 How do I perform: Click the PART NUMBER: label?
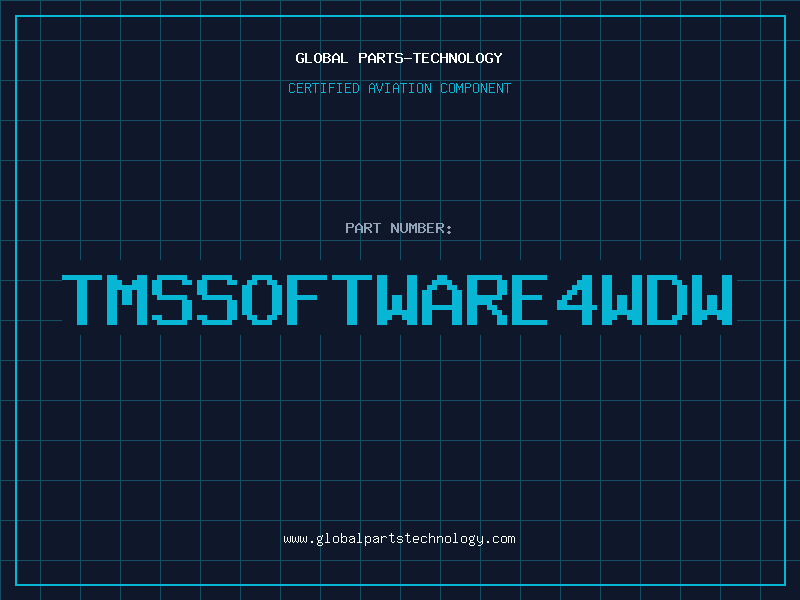pyautogui.click(x=398, y=228)
